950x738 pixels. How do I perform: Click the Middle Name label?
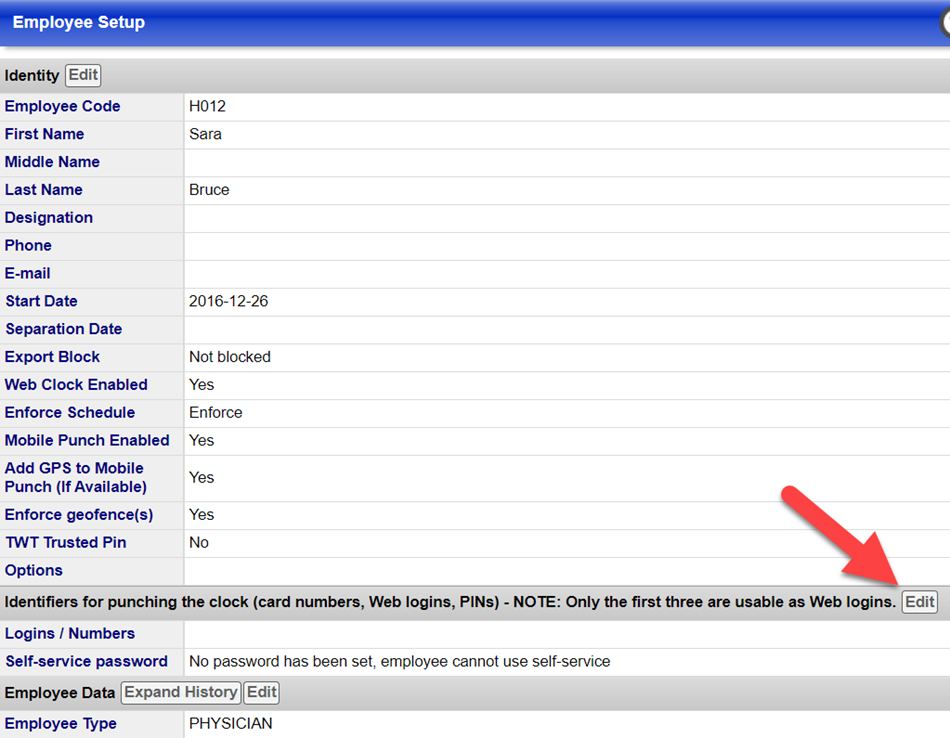coord(52,162)
